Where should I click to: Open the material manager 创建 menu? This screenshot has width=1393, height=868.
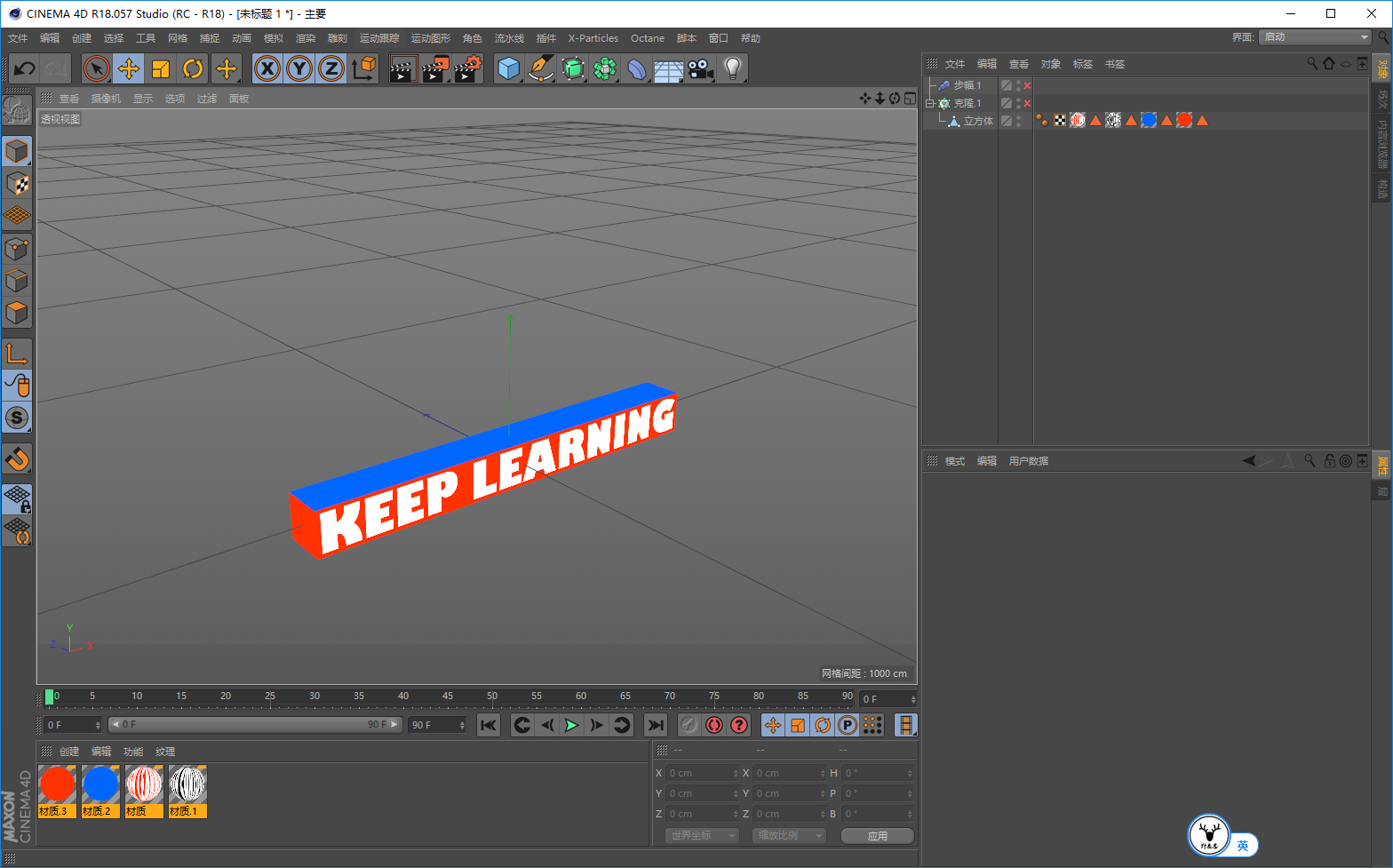click(x=69, y=752)
